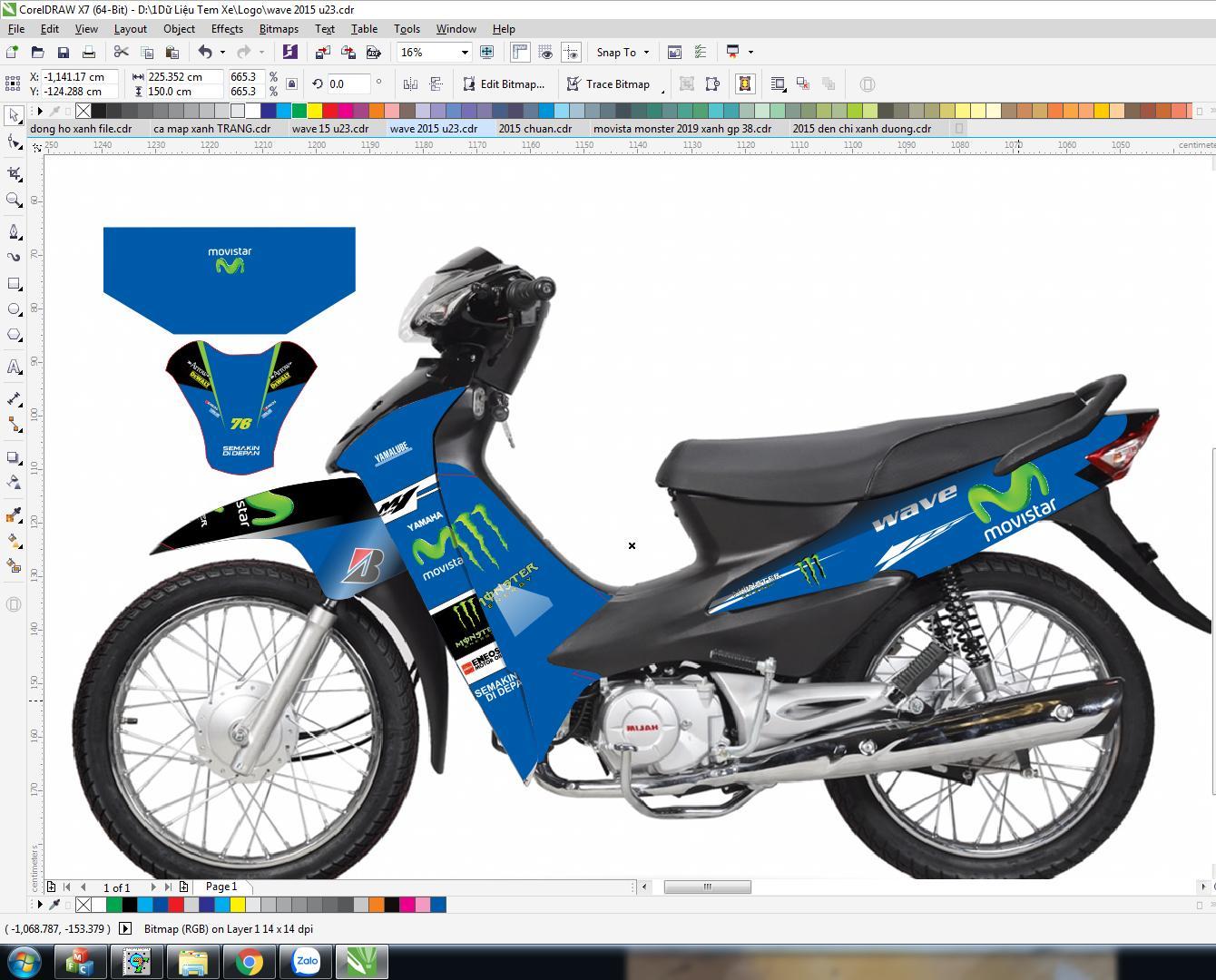Choose the Text tool
1216x980 pixels.
point(14,367)
